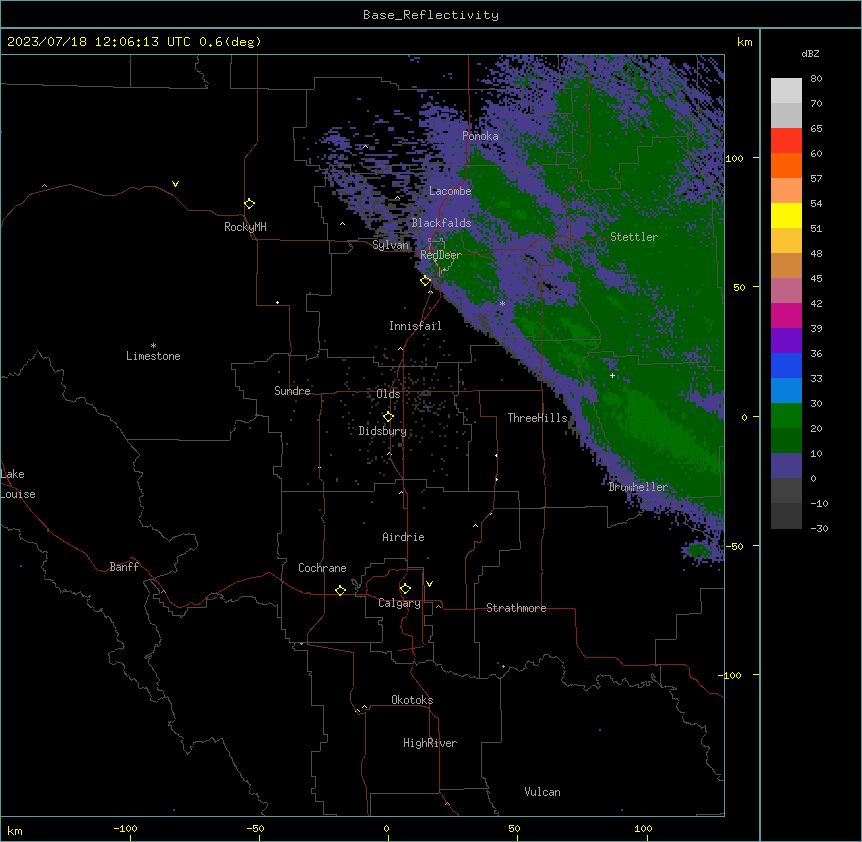Select the orange 57-60 dBZ legend swatch
862x842 pixels.
click(x=786, y=165)
